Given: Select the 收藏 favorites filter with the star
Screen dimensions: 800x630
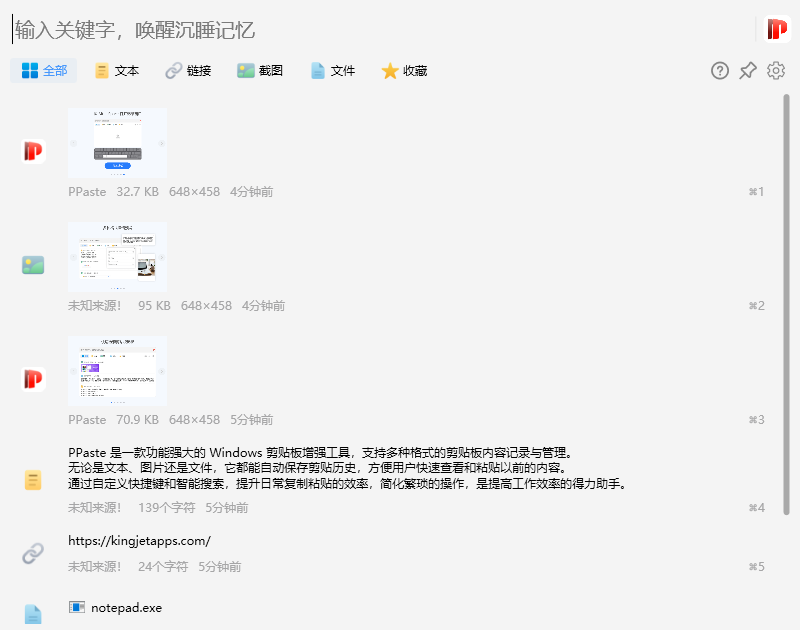Looking at the screenshot, I should click(x=403, y=71).
